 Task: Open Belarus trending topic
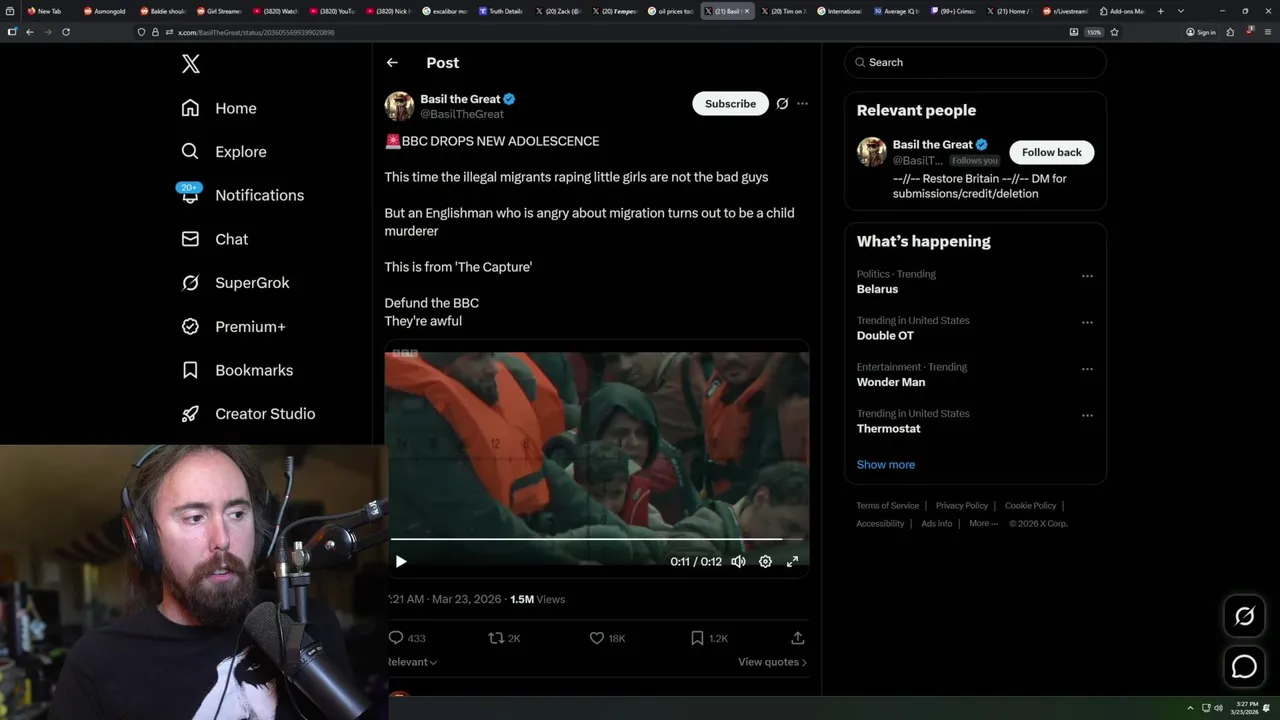tap(877, 289)
